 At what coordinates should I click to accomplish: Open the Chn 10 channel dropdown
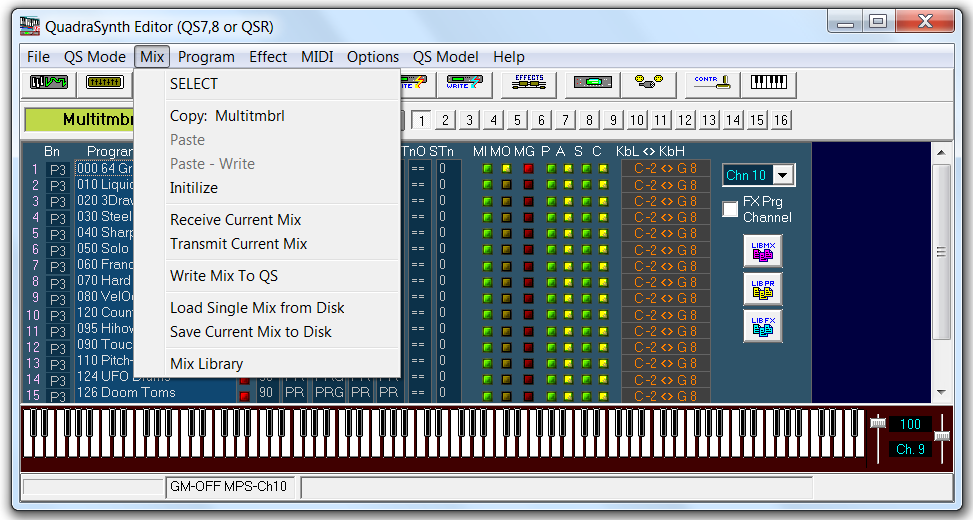click(x=783, y=175)
